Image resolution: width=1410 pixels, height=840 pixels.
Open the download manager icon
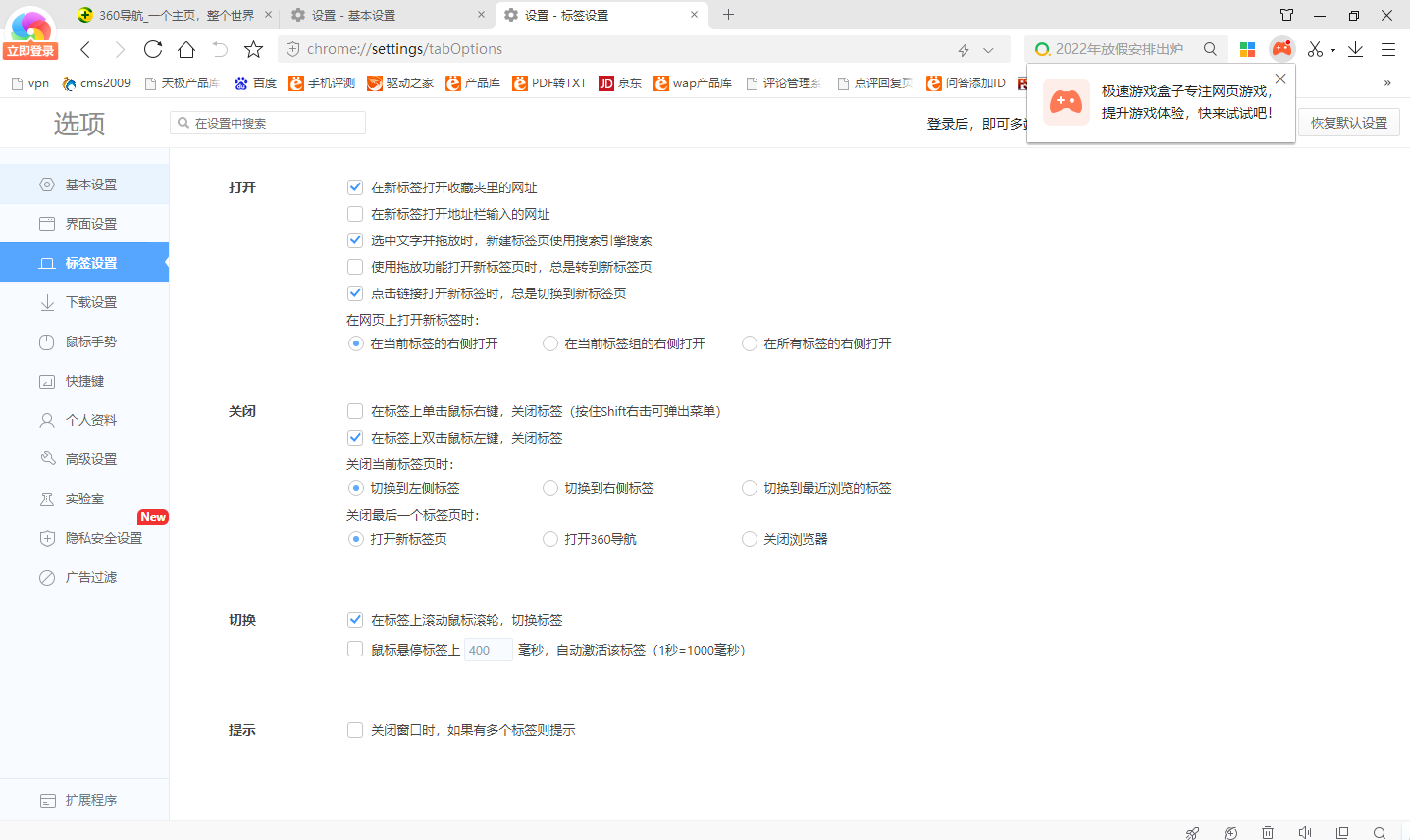(x=1355, y=48)
